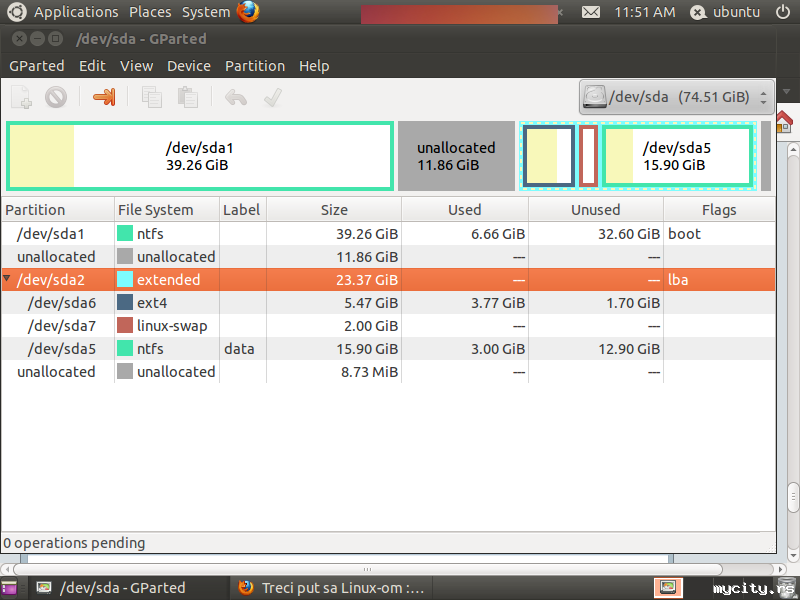Click the Delete partition toolbar icon
The width and height of the screenshot is (800, 600).
(56, 97)
